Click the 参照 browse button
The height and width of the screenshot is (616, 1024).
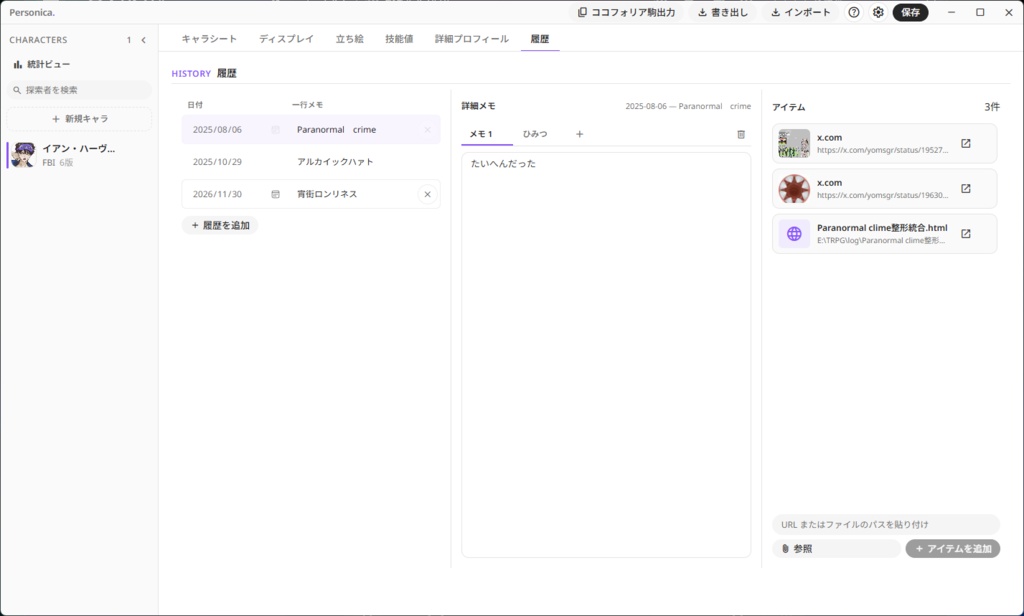837,549
